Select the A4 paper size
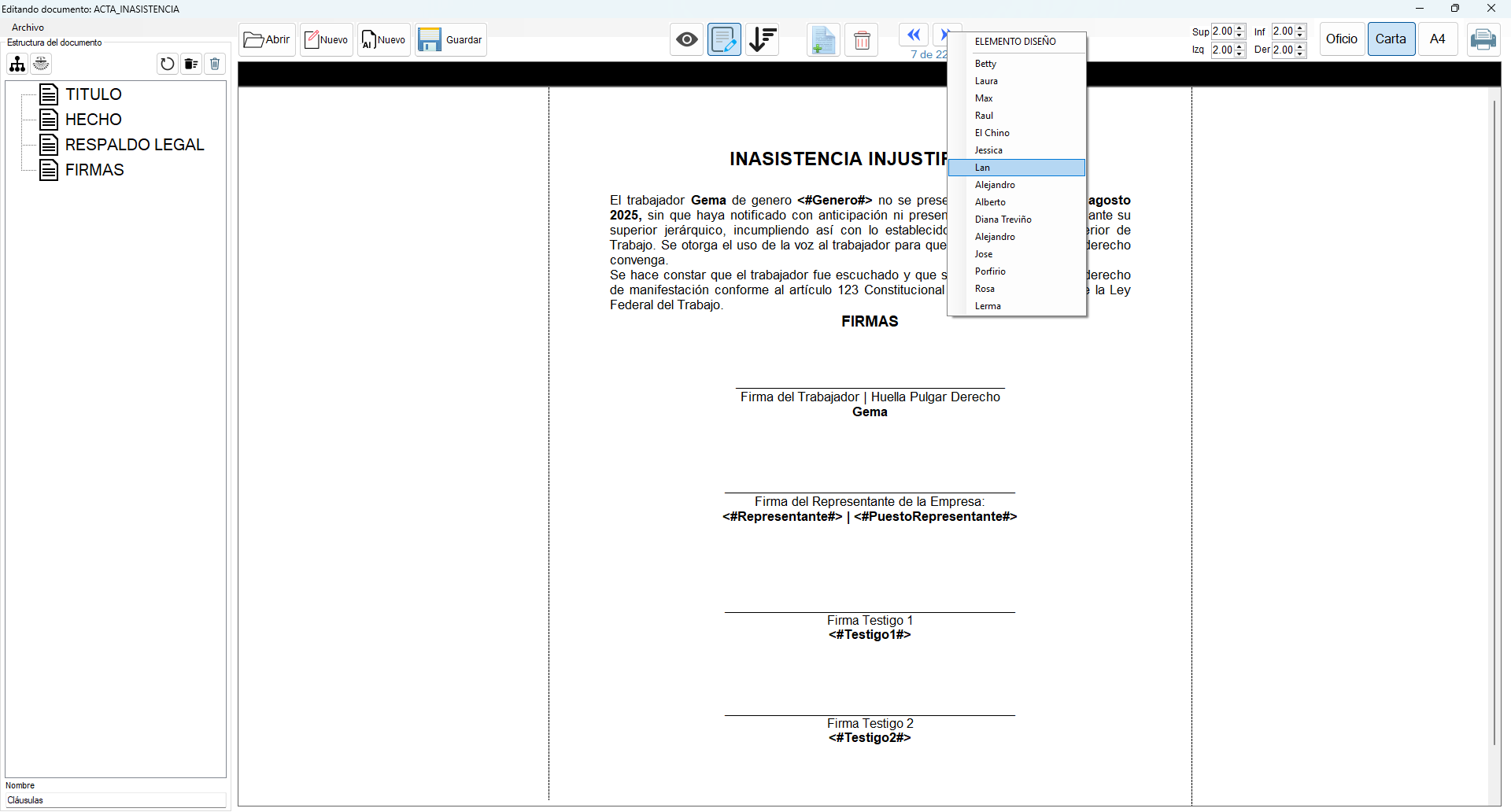 click(x=1438, y=39)
